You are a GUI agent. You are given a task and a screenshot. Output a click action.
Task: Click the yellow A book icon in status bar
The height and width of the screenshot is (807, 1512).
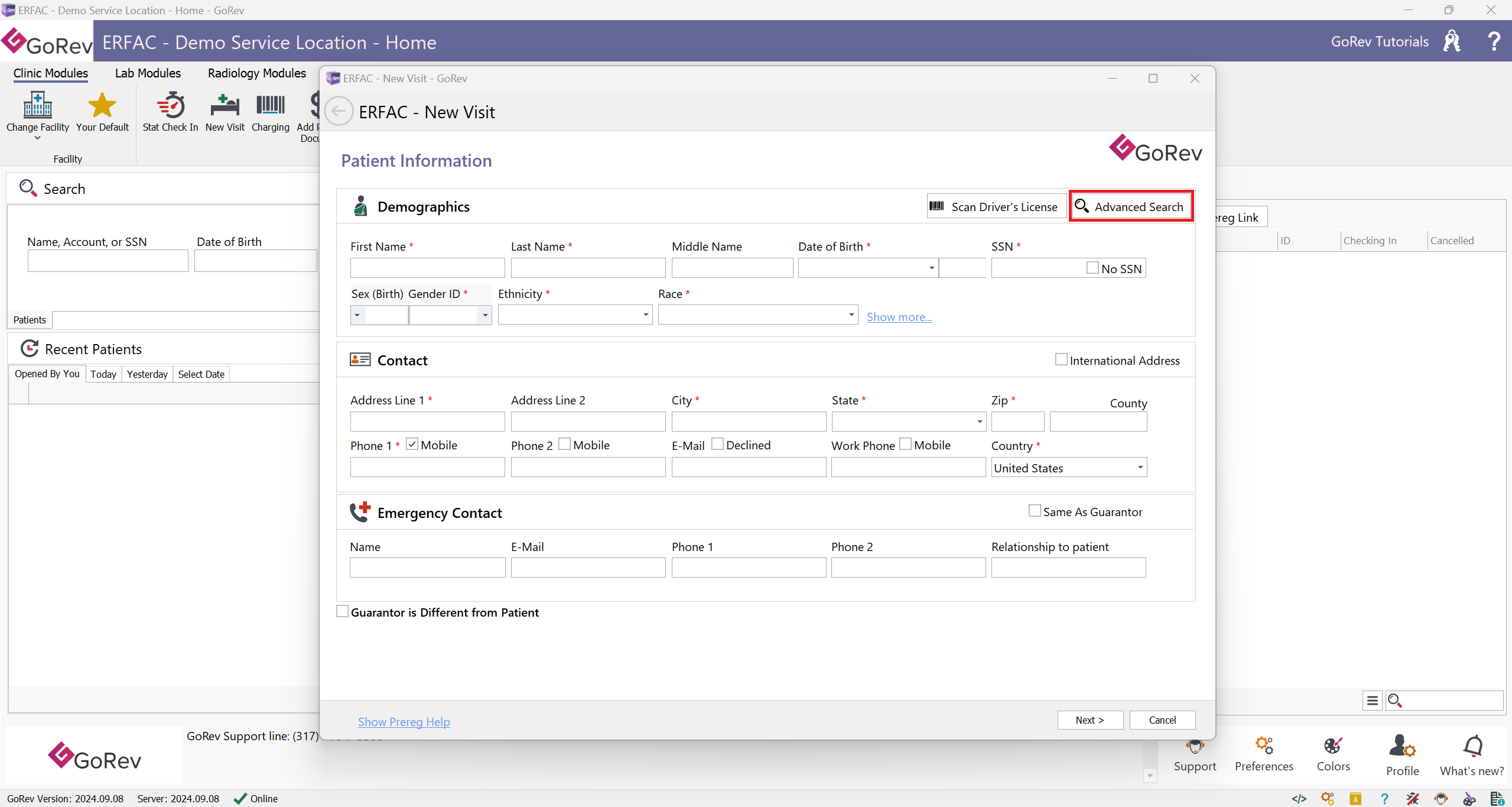(1355, 799)
